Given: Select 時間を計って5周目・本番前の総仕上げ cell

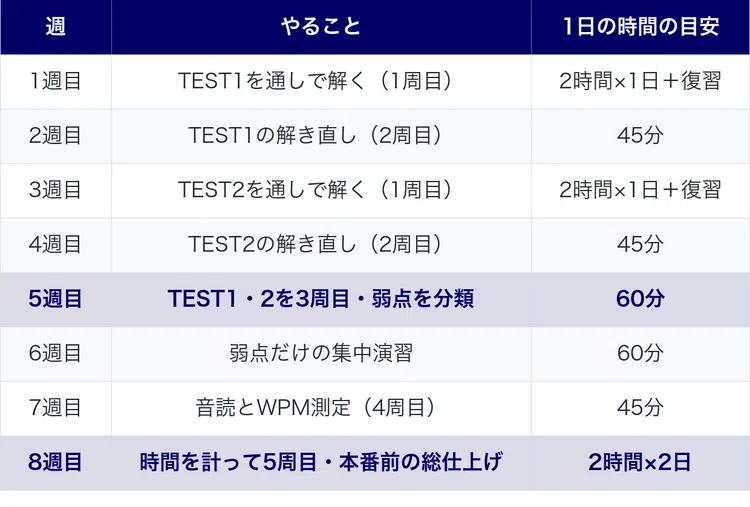Looking at the screenshot, I should pyautogui.click(x=321, y=463).
